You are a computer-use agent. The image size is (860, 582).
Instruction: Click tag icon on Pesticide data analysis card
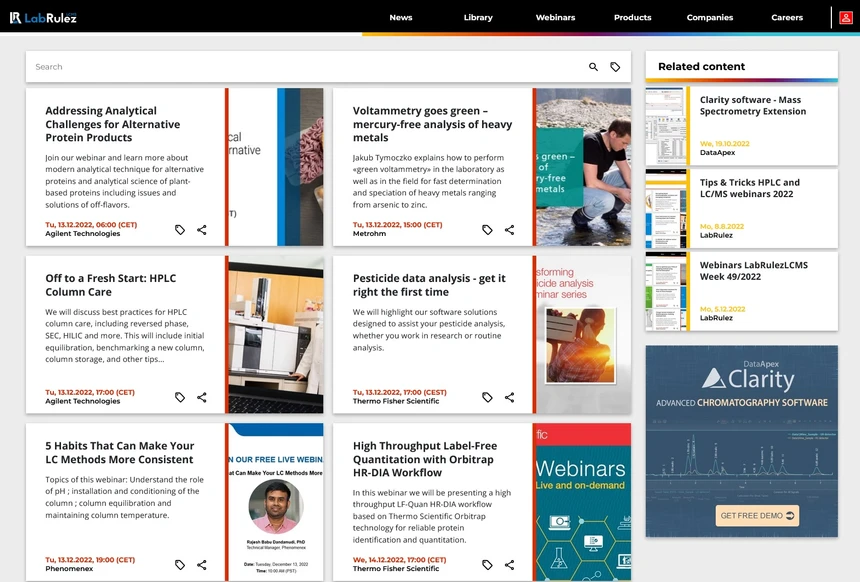point(487,397)
